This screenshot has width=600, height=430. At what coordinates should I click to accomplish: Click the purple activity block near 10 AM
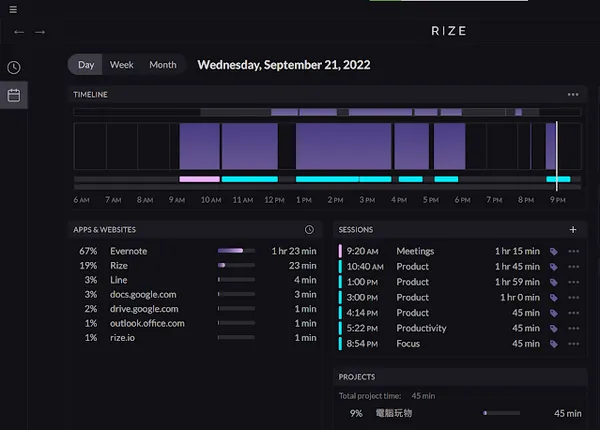point(199,146)
